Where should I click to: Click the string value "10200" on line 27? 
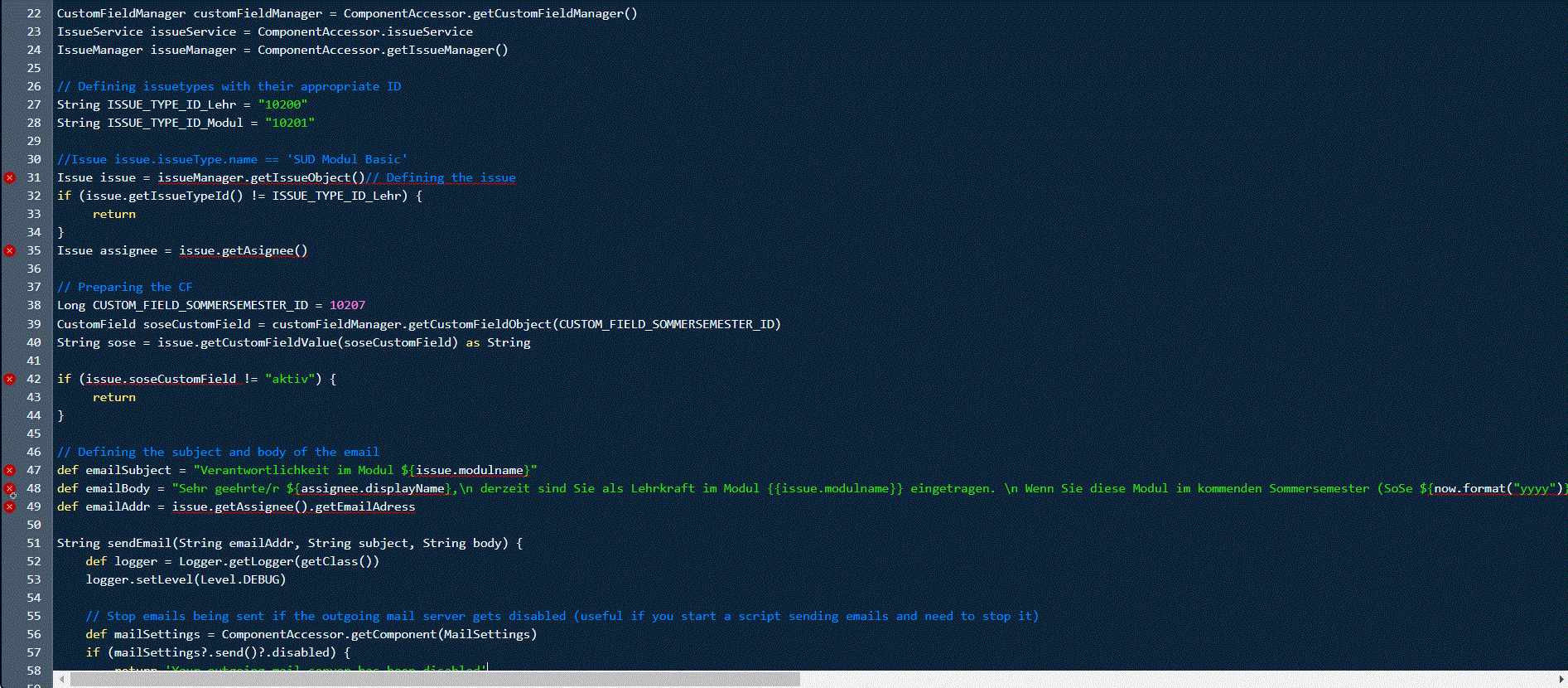(282, 104)
